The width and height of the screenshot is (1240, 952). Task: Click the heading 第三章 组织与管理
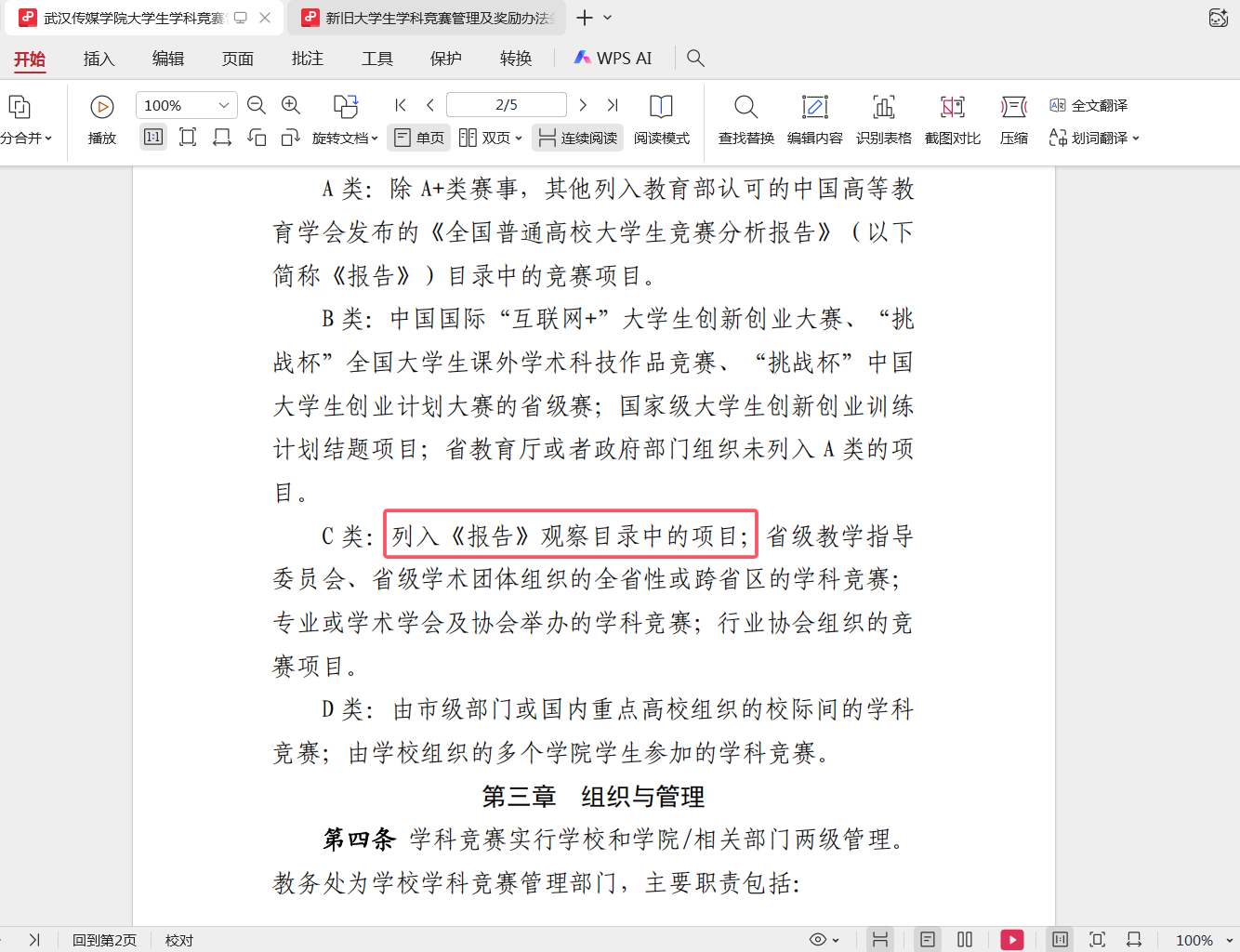point(594,797)
